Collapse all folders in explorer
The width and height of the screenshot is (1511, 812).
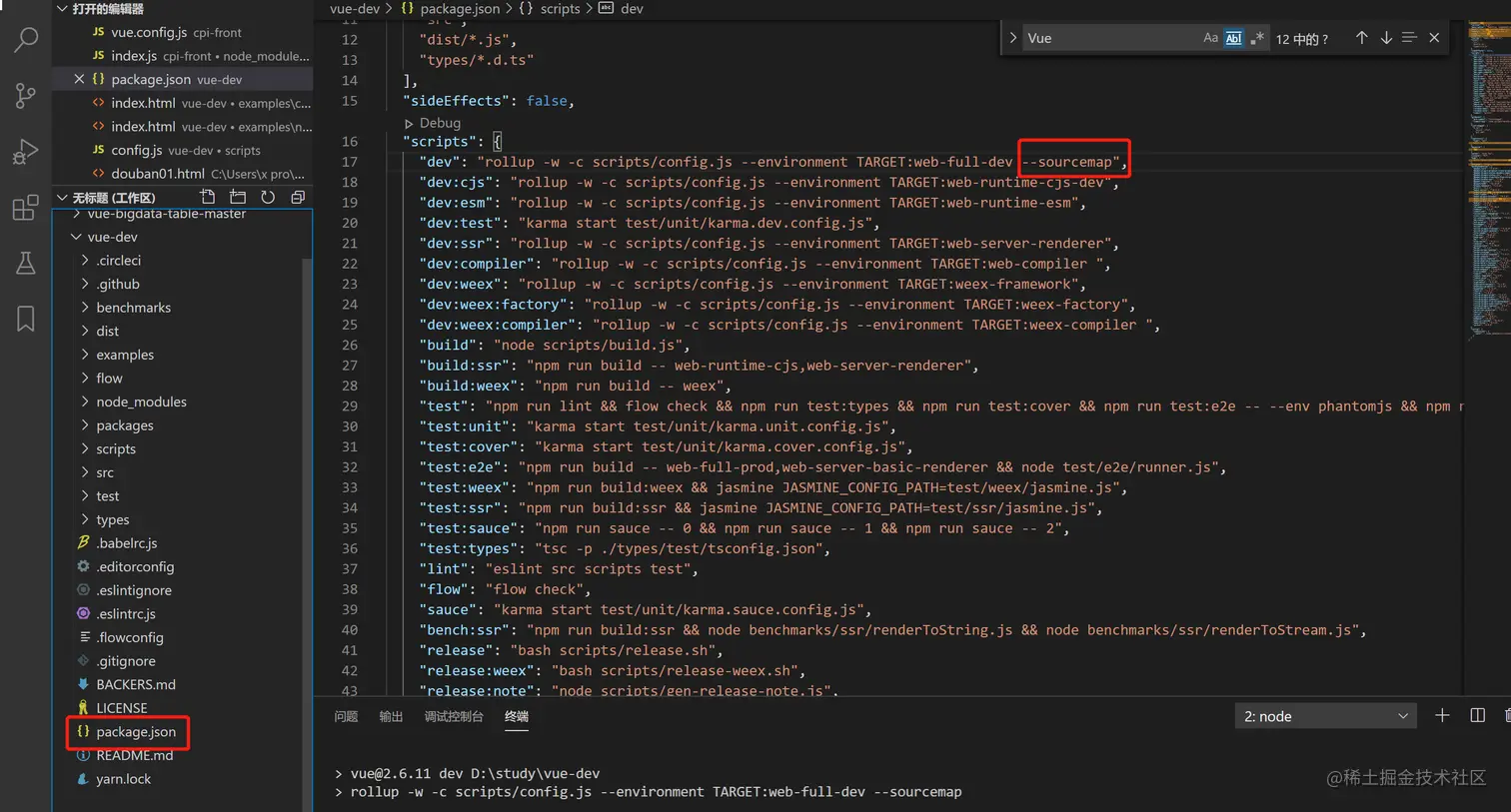tap(298, 197)
